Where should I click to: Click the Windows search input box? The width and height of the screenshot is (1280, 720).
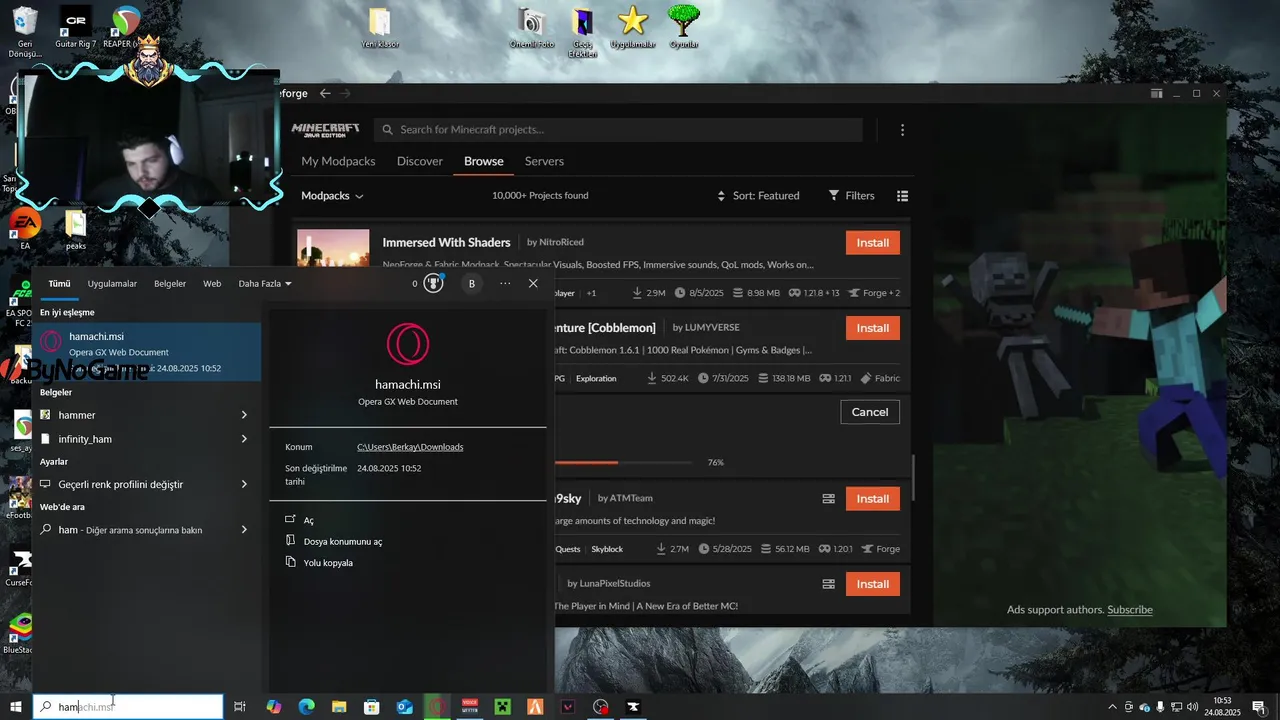coord(128,707)
